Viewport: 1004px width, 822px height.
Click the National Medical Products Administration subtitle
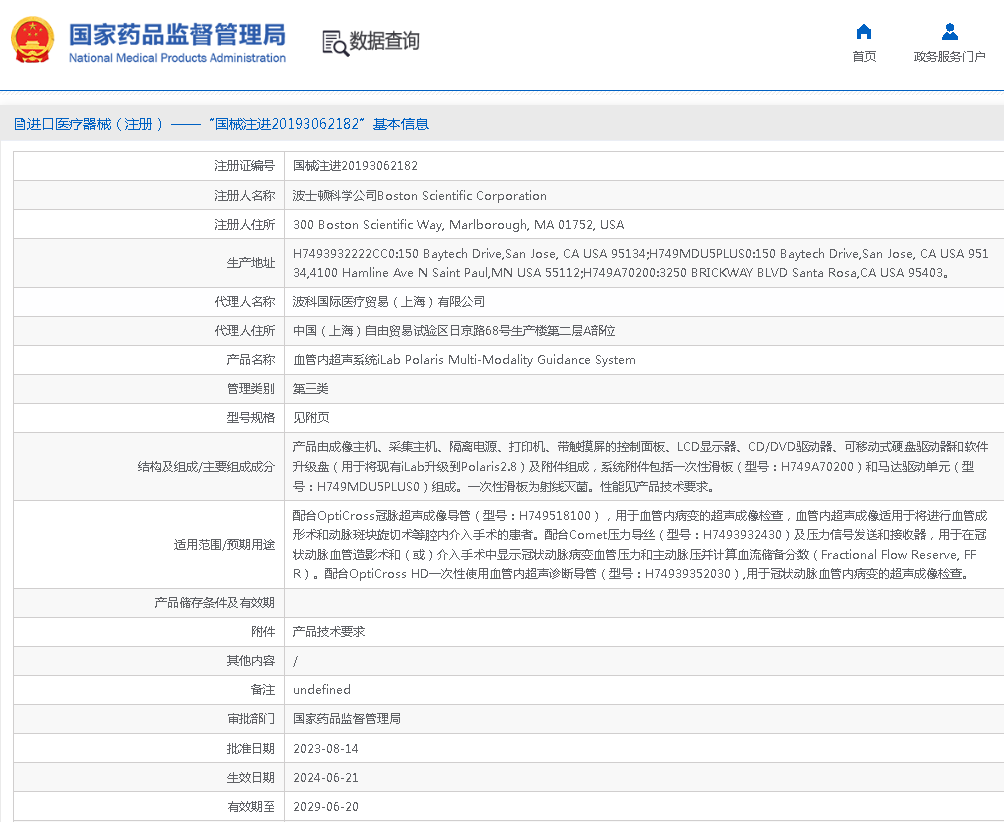pyautogui.click(x=177, y=58)
